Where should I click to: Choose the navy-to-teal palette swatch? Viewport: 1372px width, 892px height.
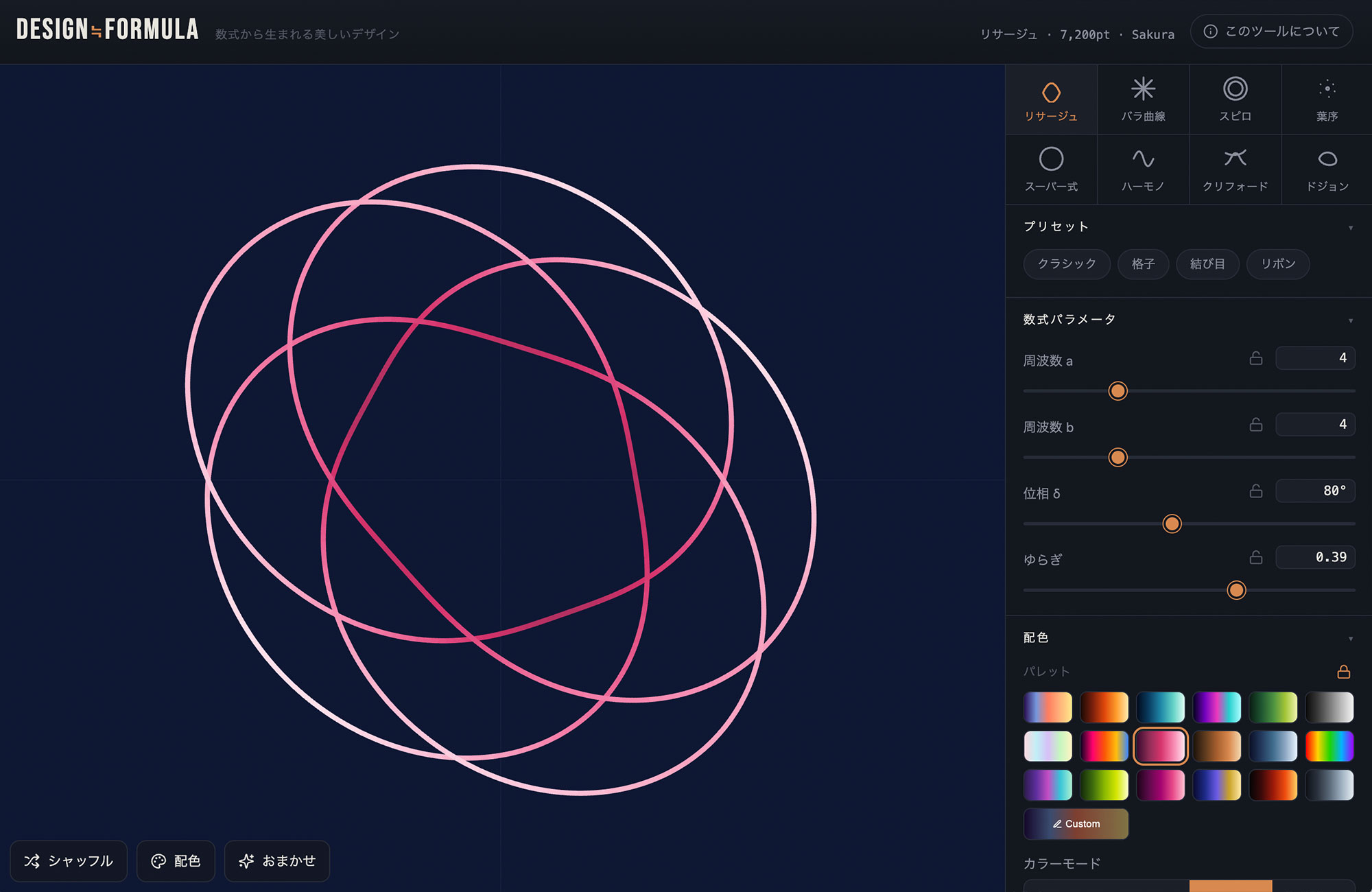[x=1160, y=707]
